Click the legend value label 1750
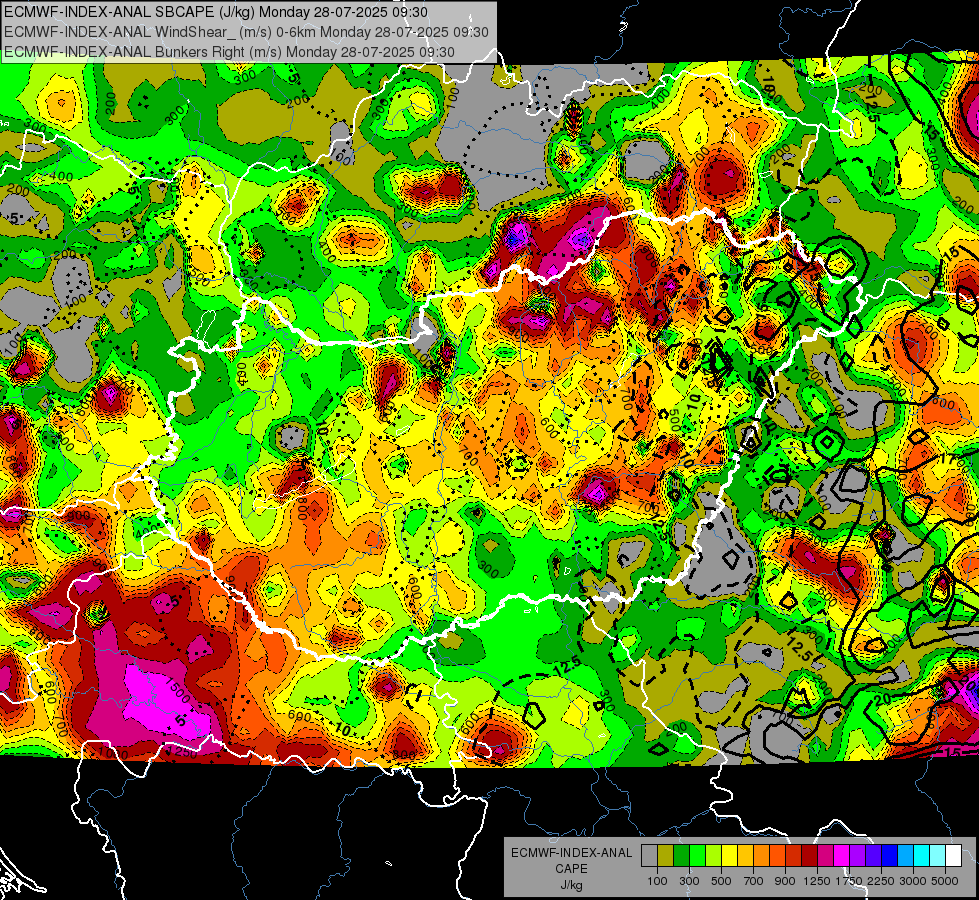 point(849,881)
